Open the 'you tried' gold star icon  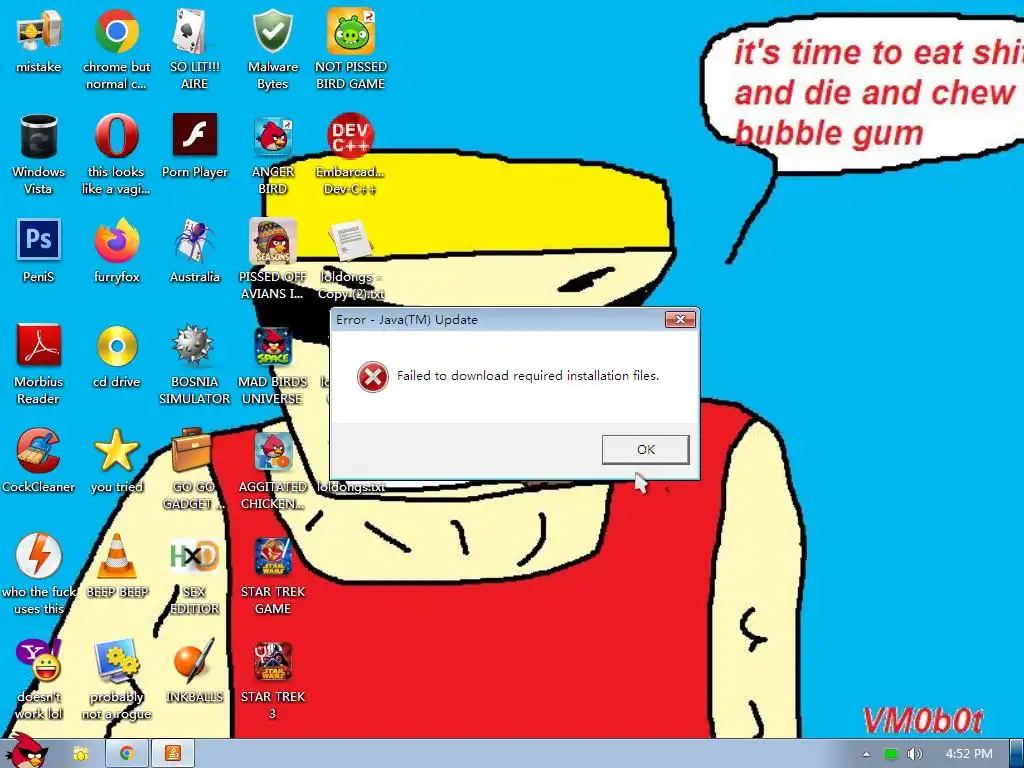[x=116, y=461]
